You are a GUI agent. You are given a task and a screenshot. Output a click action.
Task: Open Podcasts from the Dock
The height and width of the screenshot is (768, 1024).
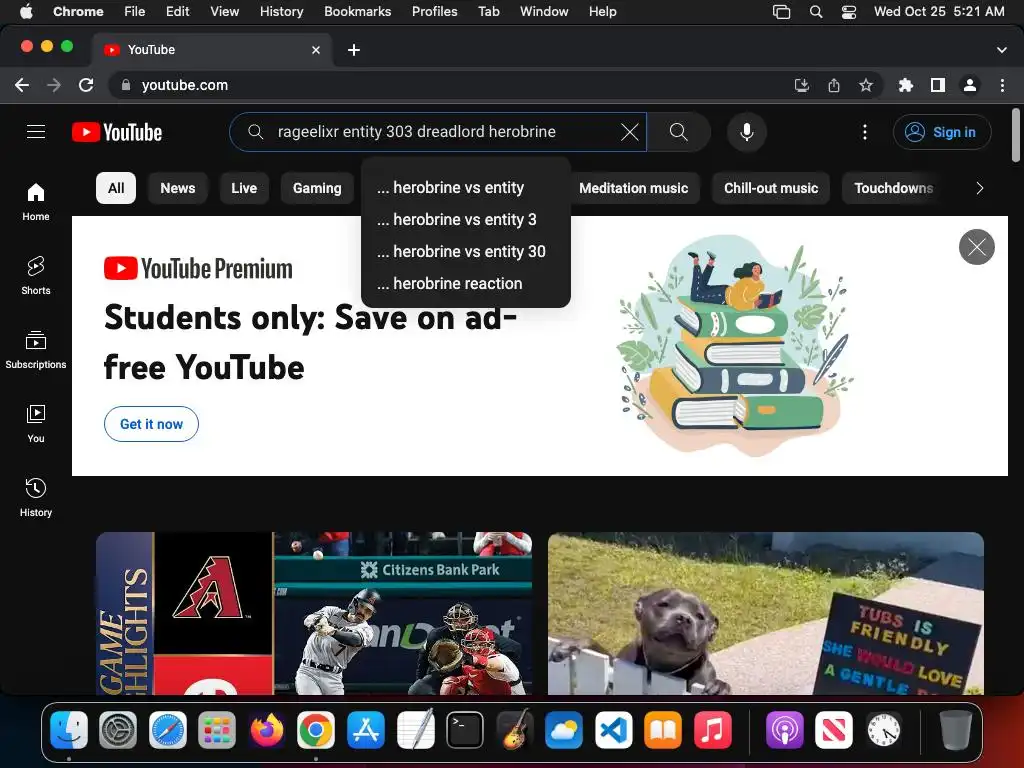pos(784,729)
